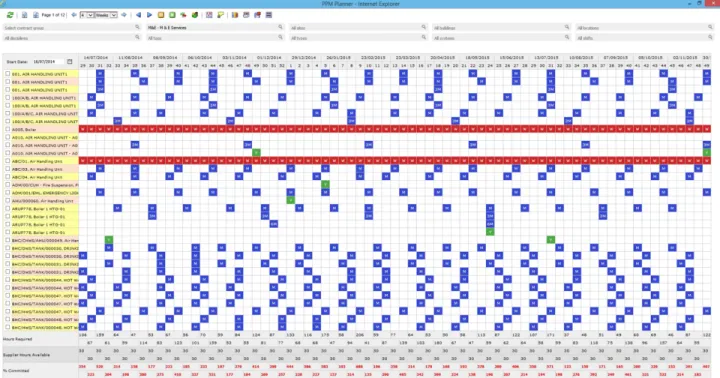This screenshot has width=720, height=378.
Task: Tick the ABC/01 Air Handling Unit checkbox
Action: tap(8, 161)
